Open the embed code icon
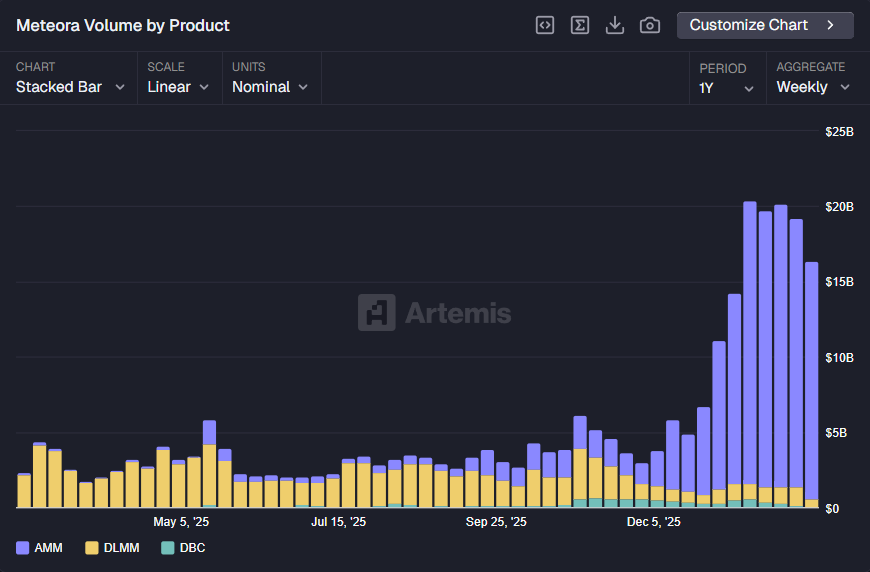This screenshot has height=572, width=870. click(544, 25)
